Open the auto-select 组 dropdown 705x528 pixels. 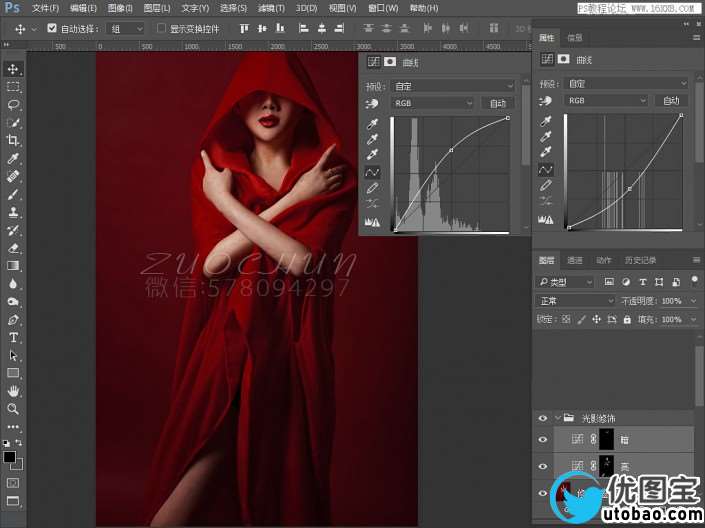pos(125,29)
